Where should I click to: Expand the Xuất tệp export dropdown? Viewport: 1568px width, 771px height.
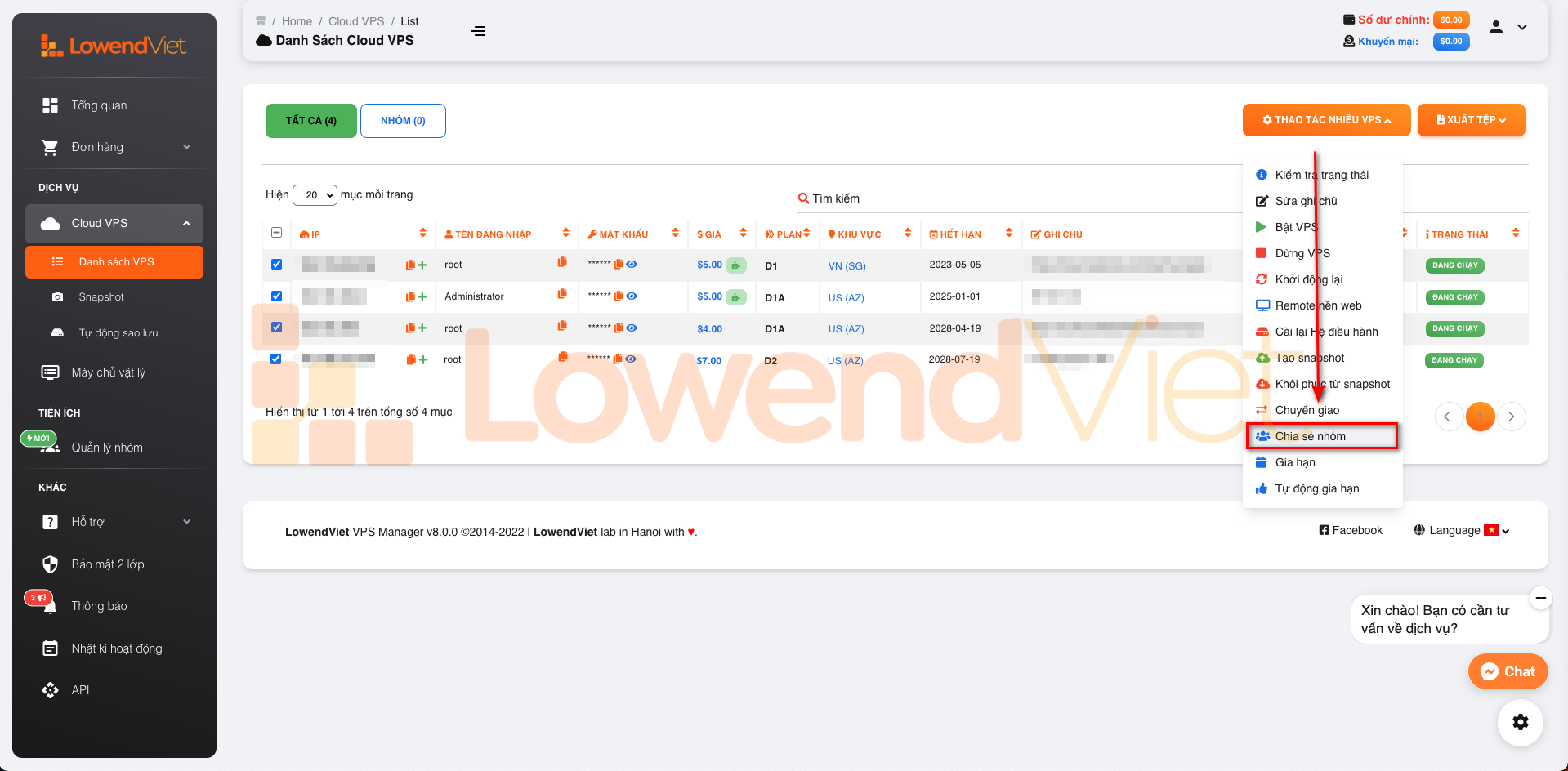pyautogui.click(x=1471, y=120)
